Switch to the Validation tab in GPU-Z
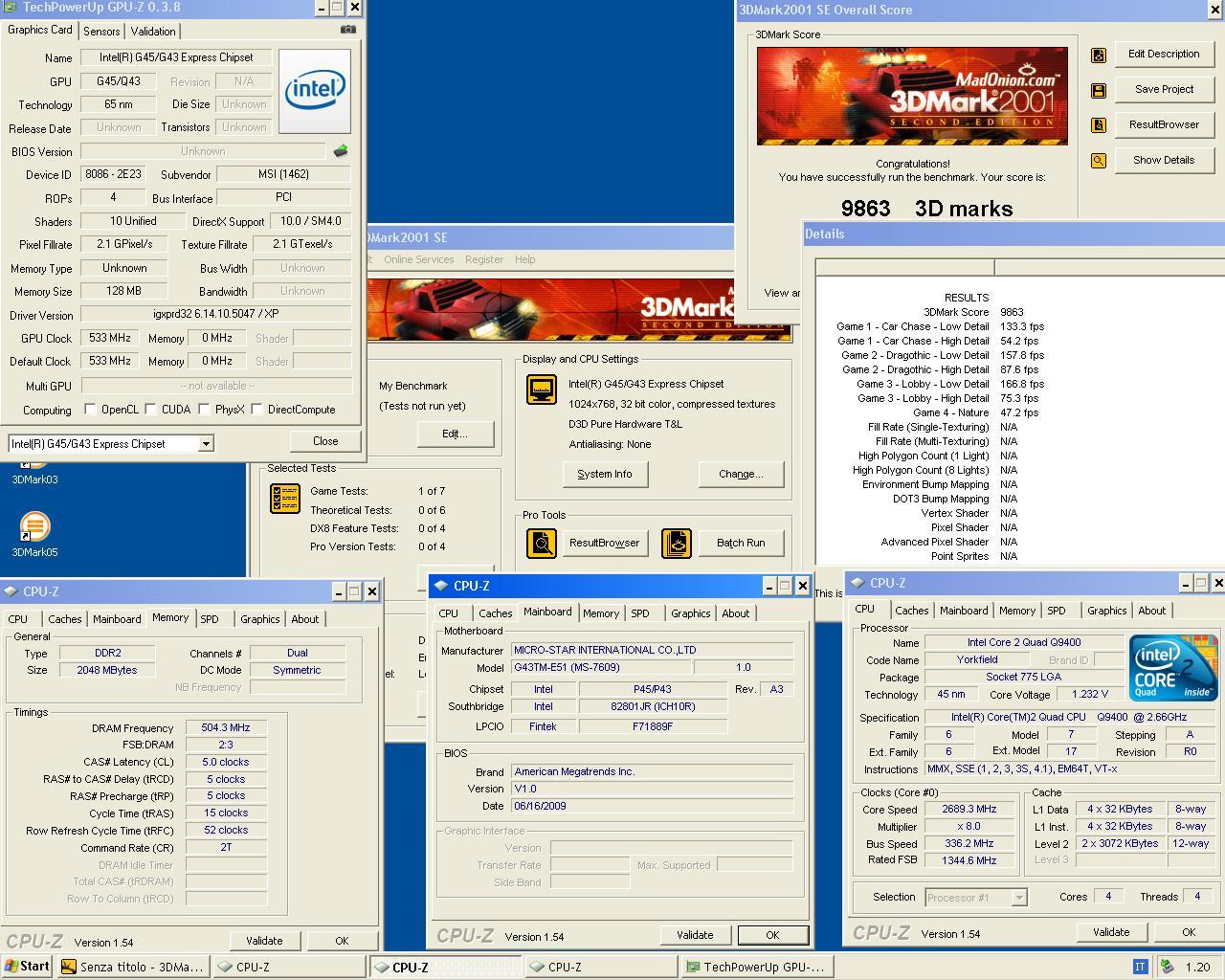 [x=153, y=32]
